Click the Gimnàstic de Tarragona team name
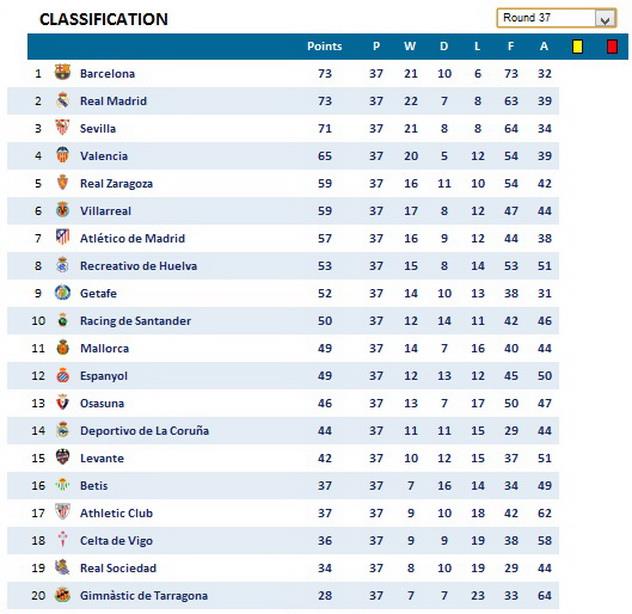The image size is (632, 614). (x=144, y=596)
